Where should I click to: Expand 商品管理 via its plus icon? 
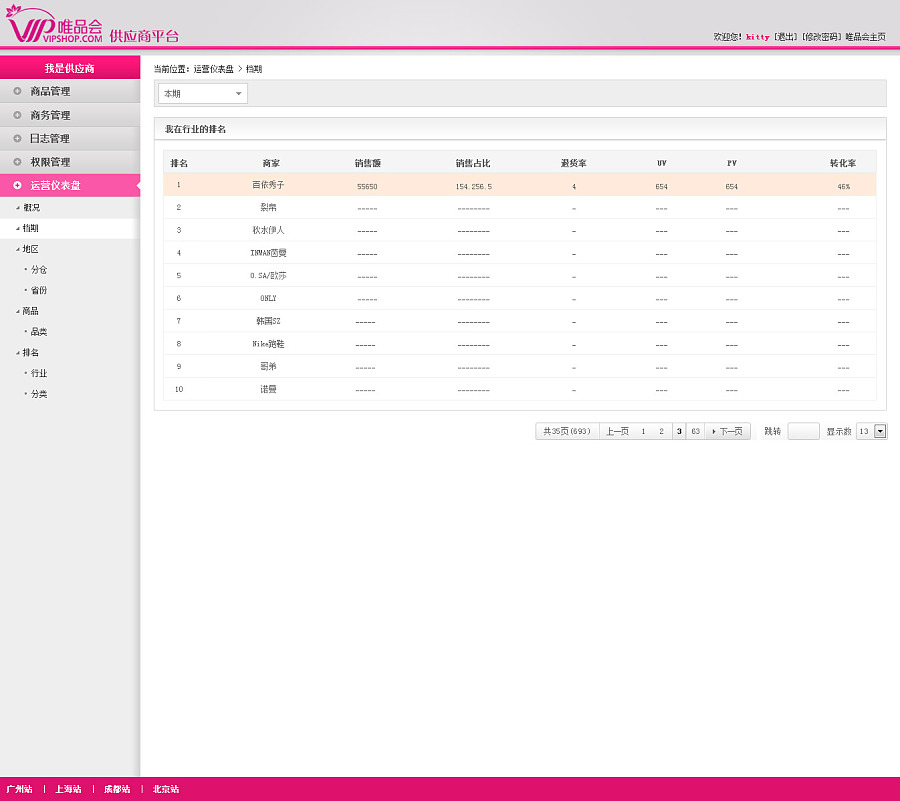(17, 91)
